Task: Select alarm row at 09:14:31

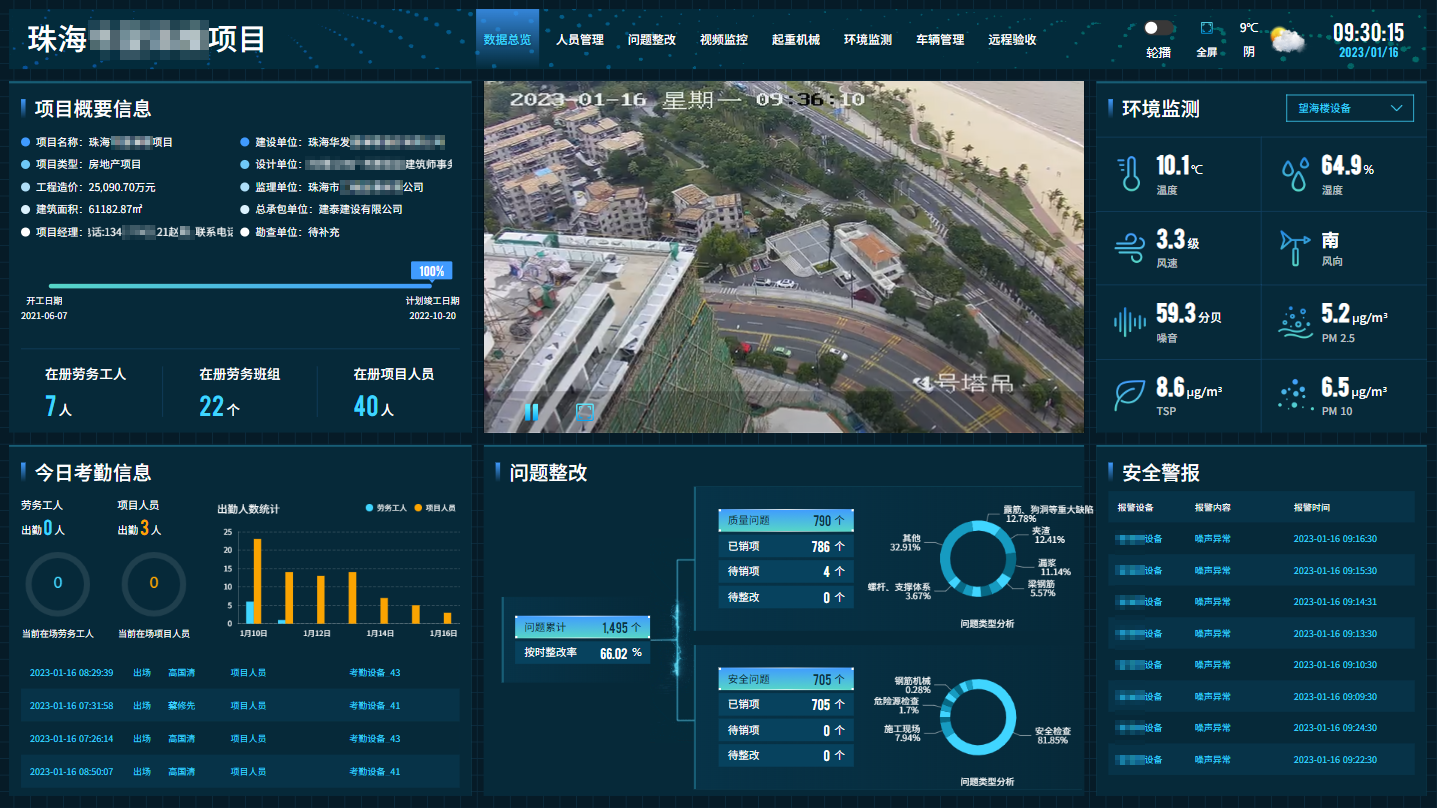Action: click(1261, 601)
